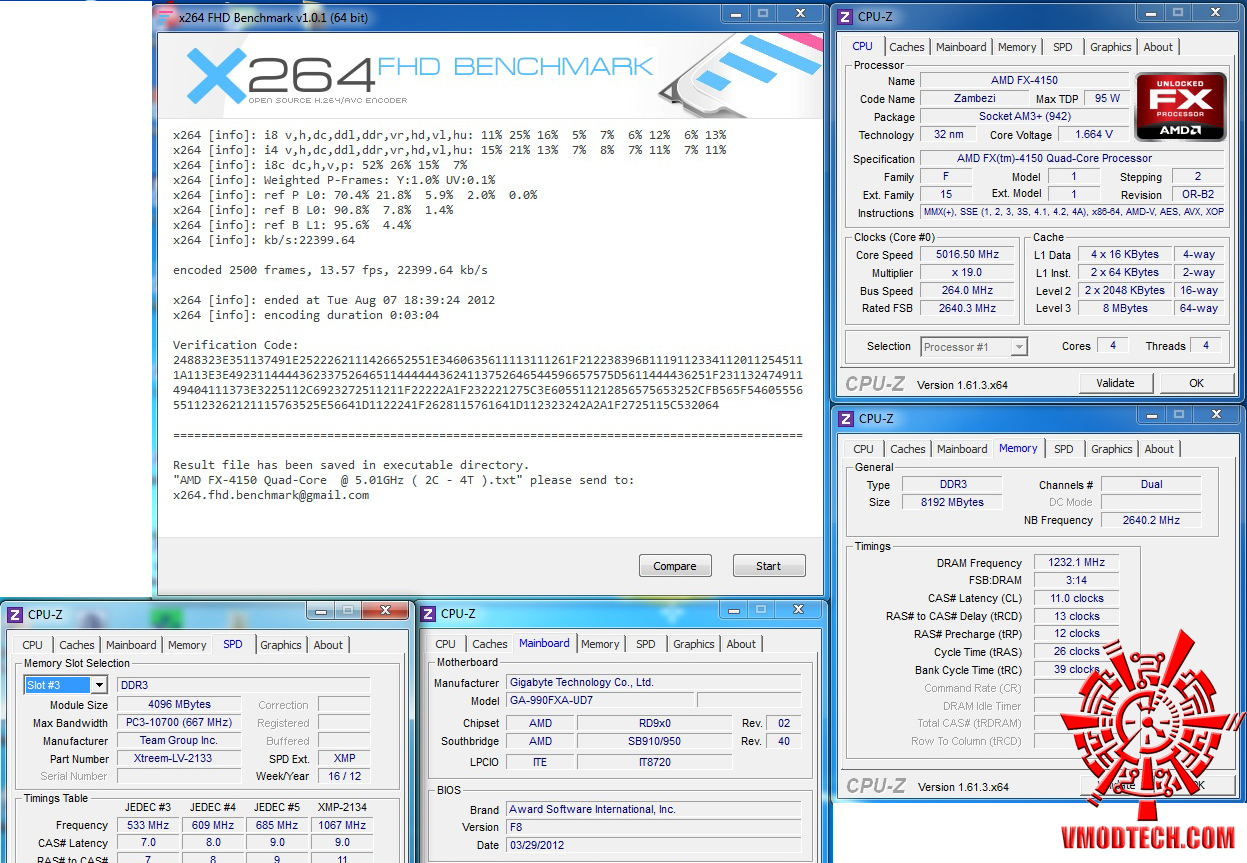Click the FSB:DRAM ratio value 3:14
The width and height of the screenshot is (1247, 863).
(x=1076, y=580)
